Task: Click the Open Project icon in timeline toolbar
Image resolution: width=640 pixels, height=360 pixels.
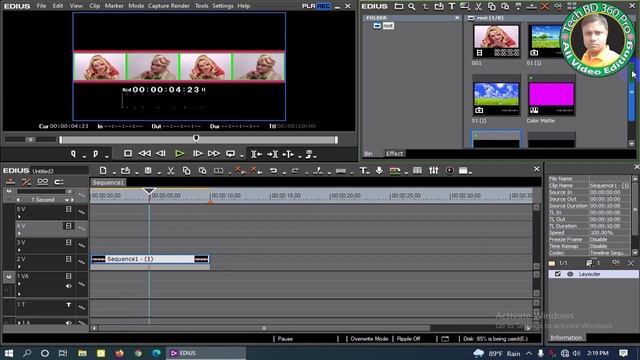Action: point(125,171)
